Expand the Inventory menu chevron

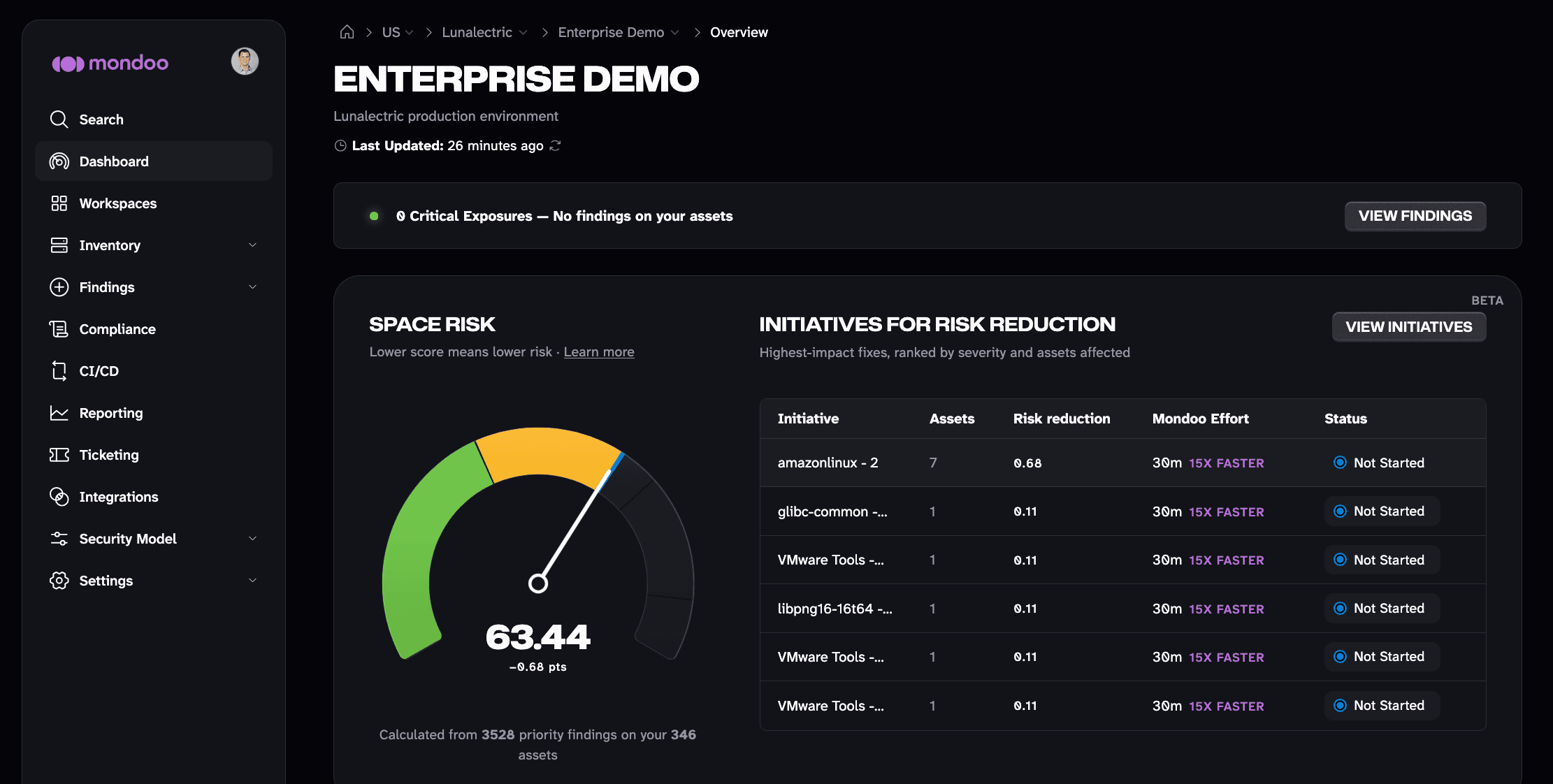[x=253, y=245]
